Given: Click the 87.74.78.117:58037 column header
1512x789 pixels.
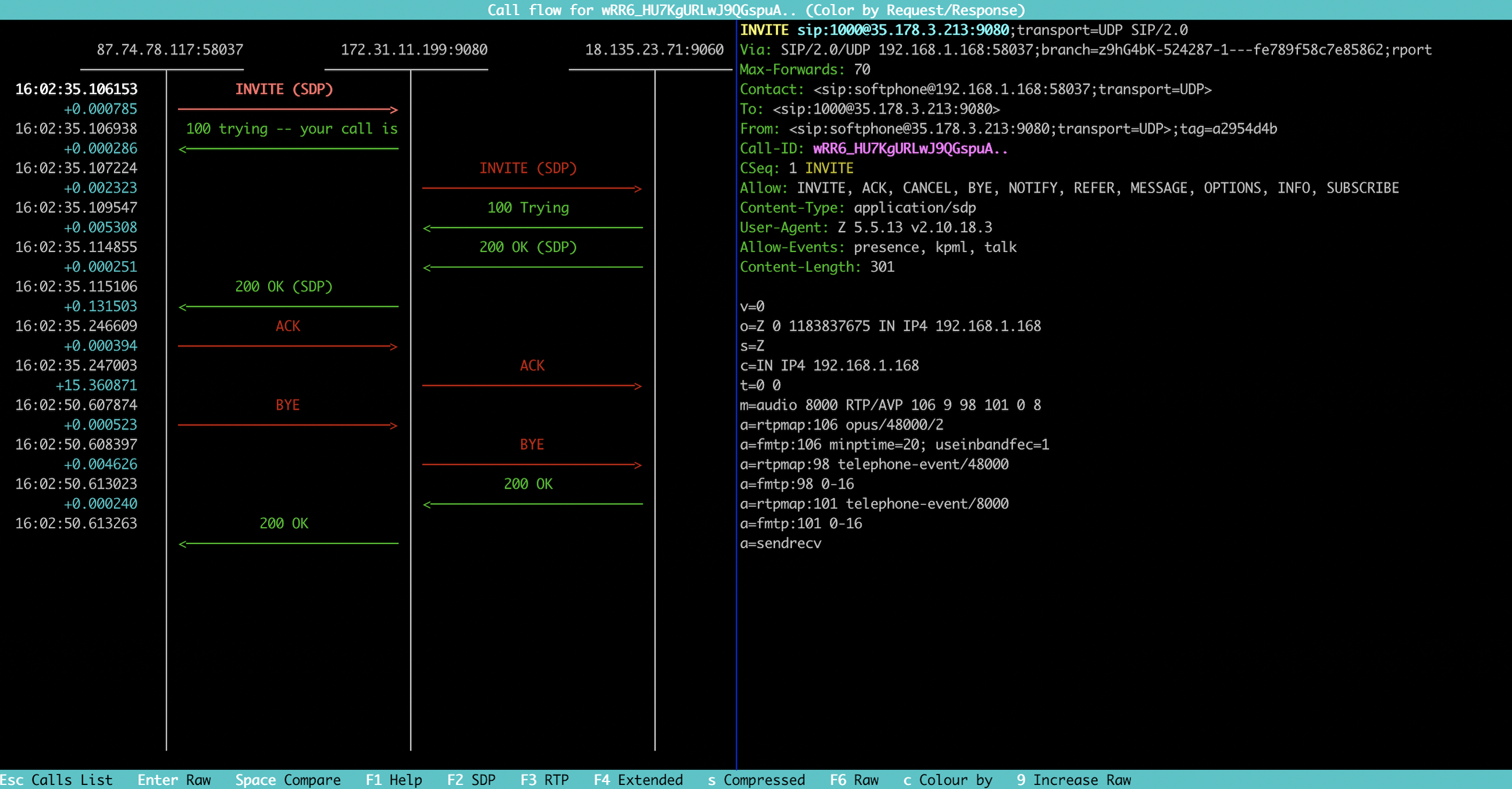Looking at the screenshot, I should (170, 50).
